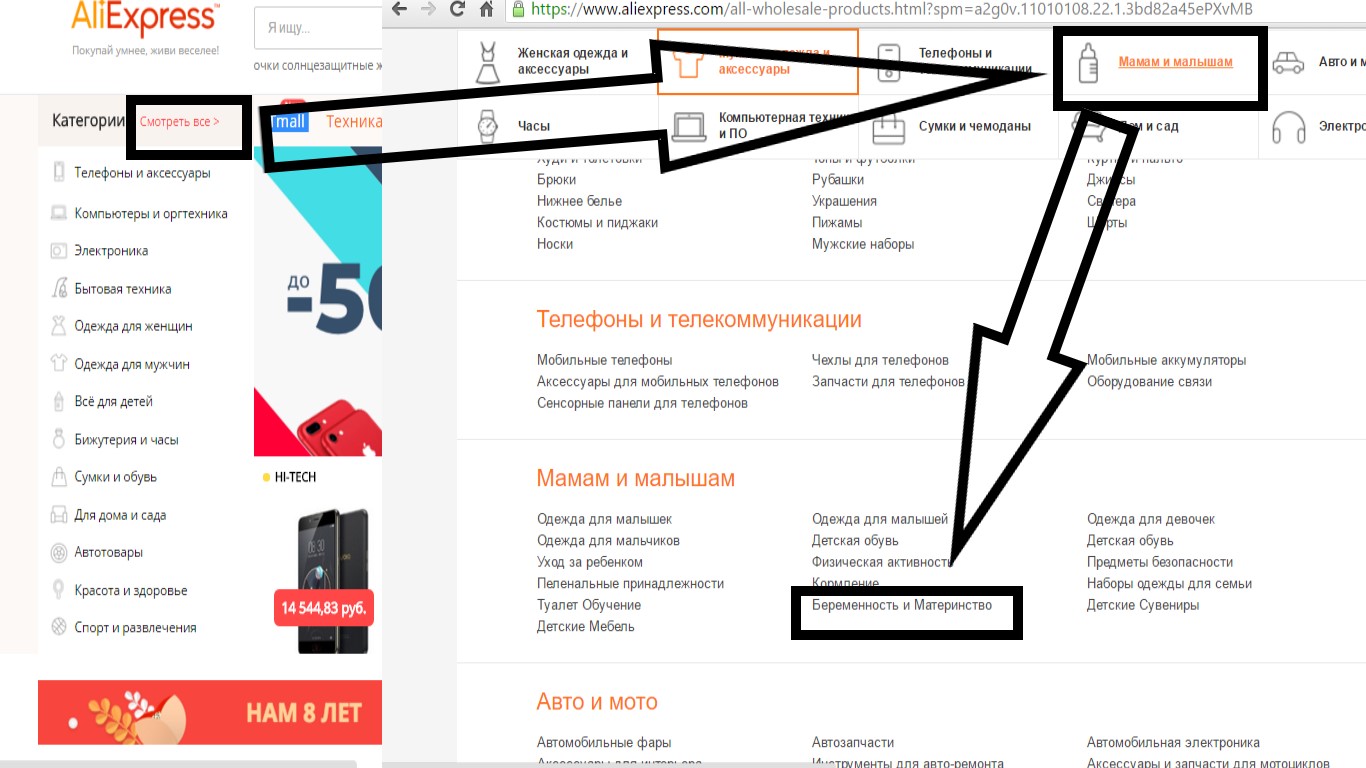Click the browser forward arrow
1366x768 pixels.
point(428,9)
